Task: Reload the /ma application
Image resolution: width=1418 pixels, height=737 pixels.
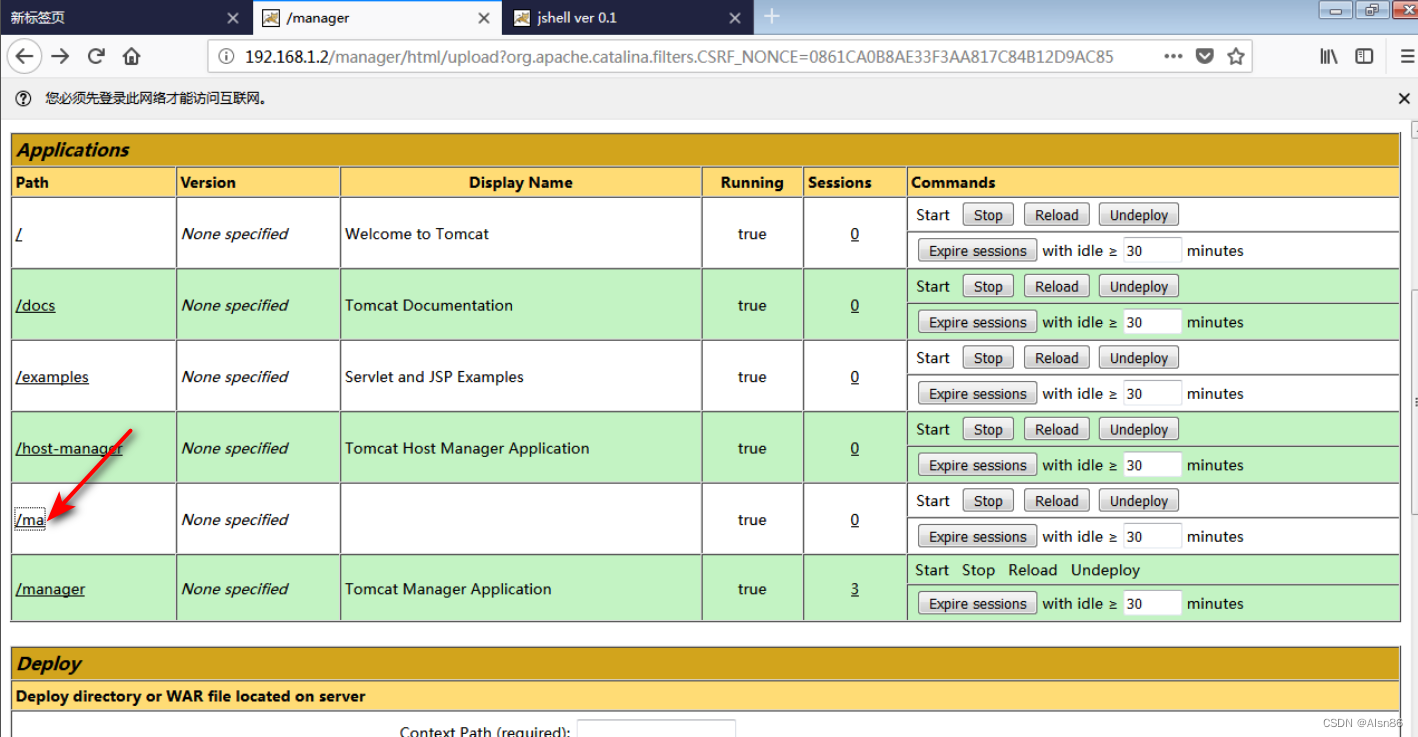Action: 1056,501
